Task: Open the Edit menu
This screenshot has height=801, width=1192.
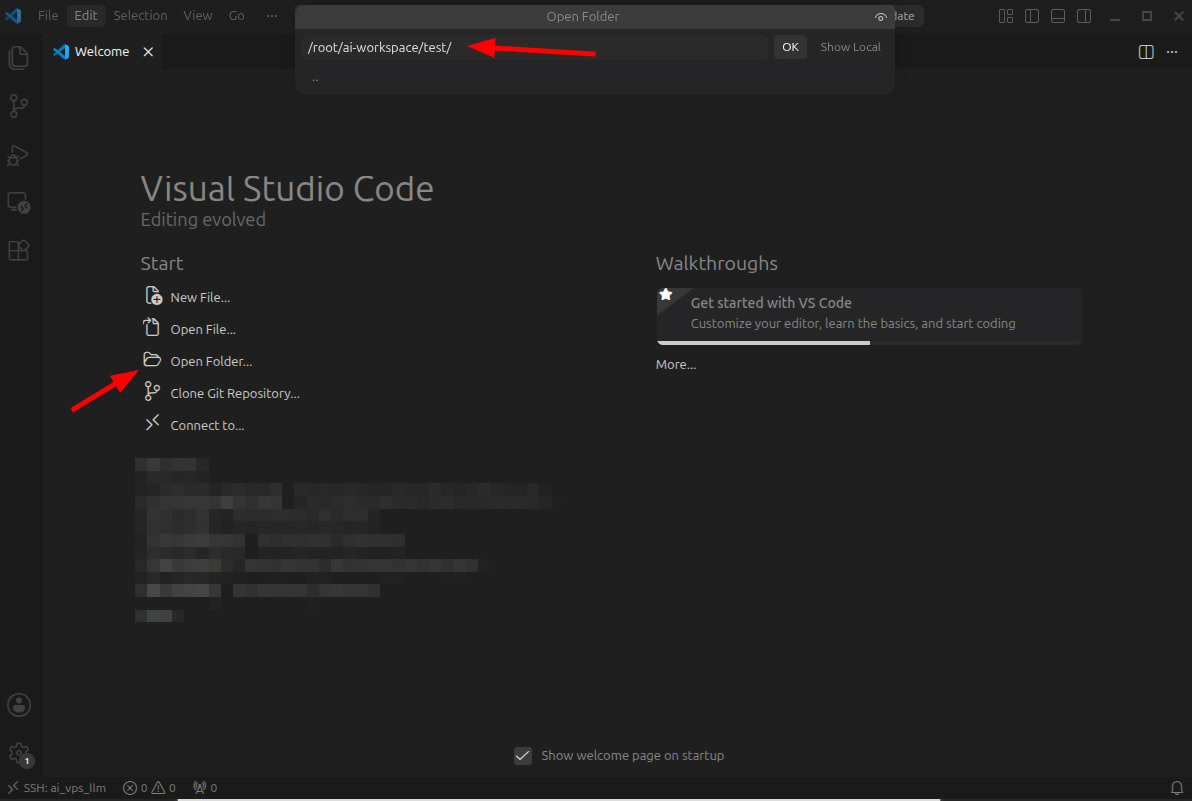Action: [86, 15]
